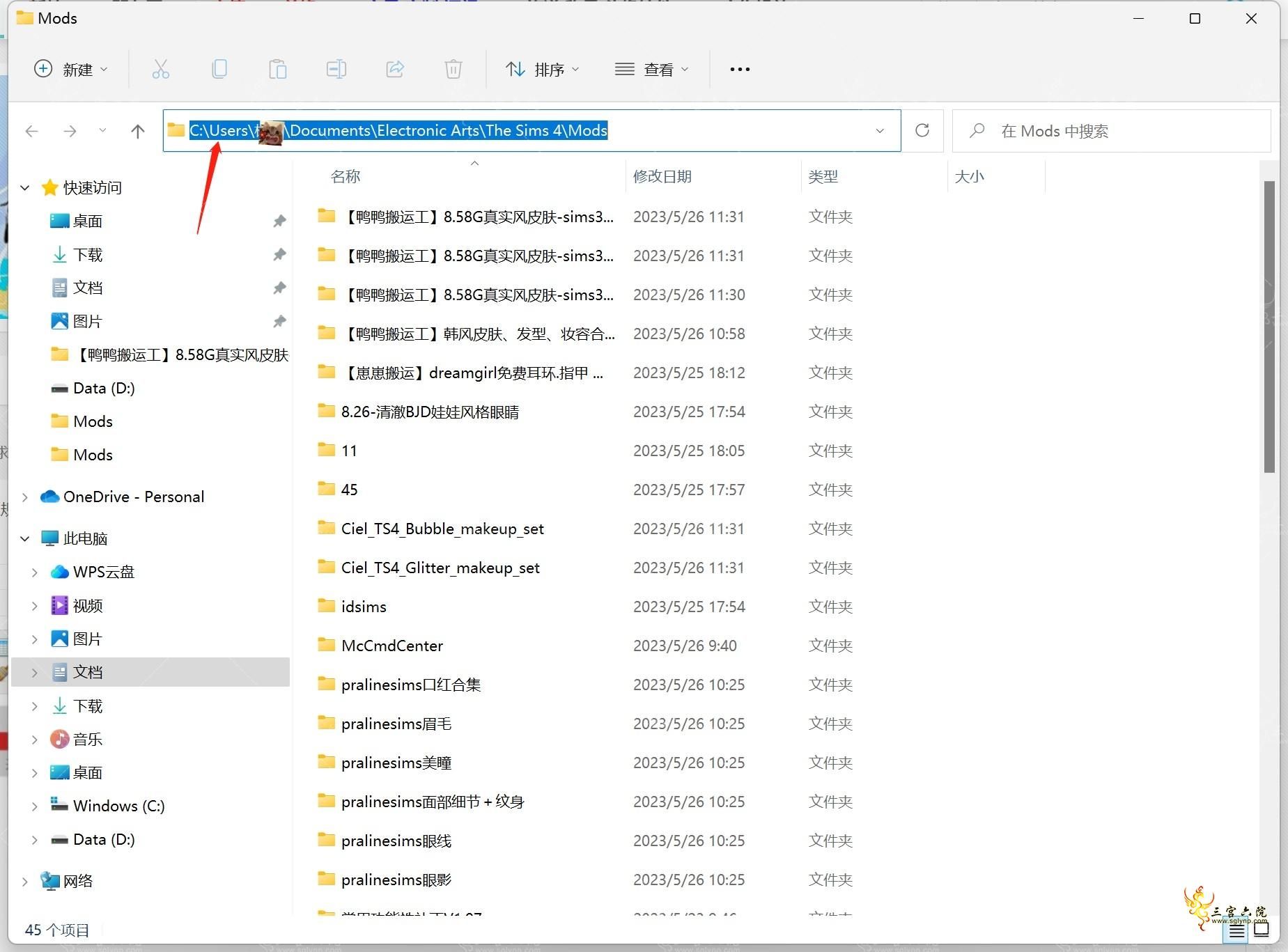This screenshot has width=1288, height=952.
Task: Go forward with the right arrow
Action: click(70, 131)
